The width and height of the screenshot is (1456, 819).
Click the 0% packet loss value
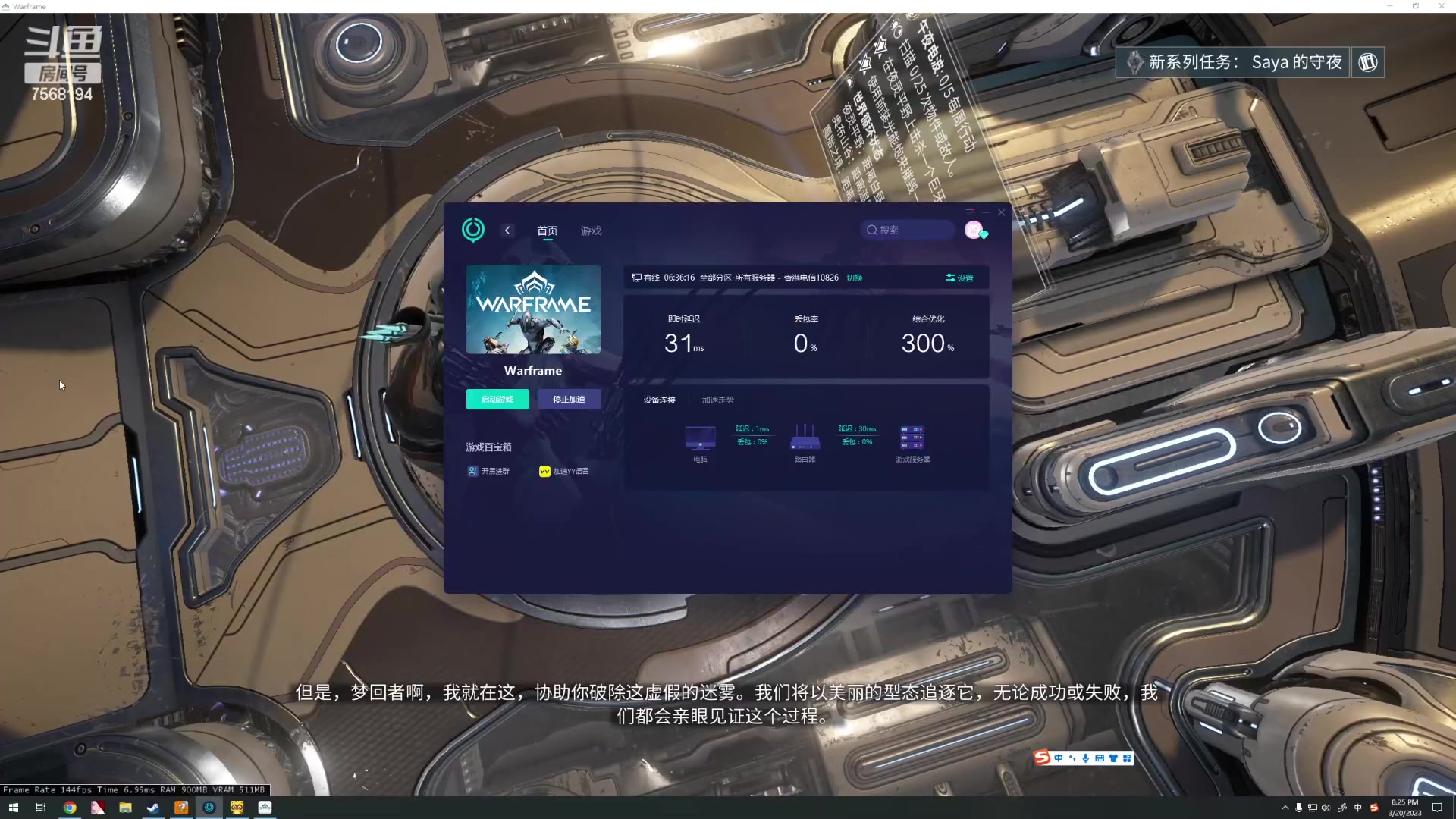tap(805, 344)
